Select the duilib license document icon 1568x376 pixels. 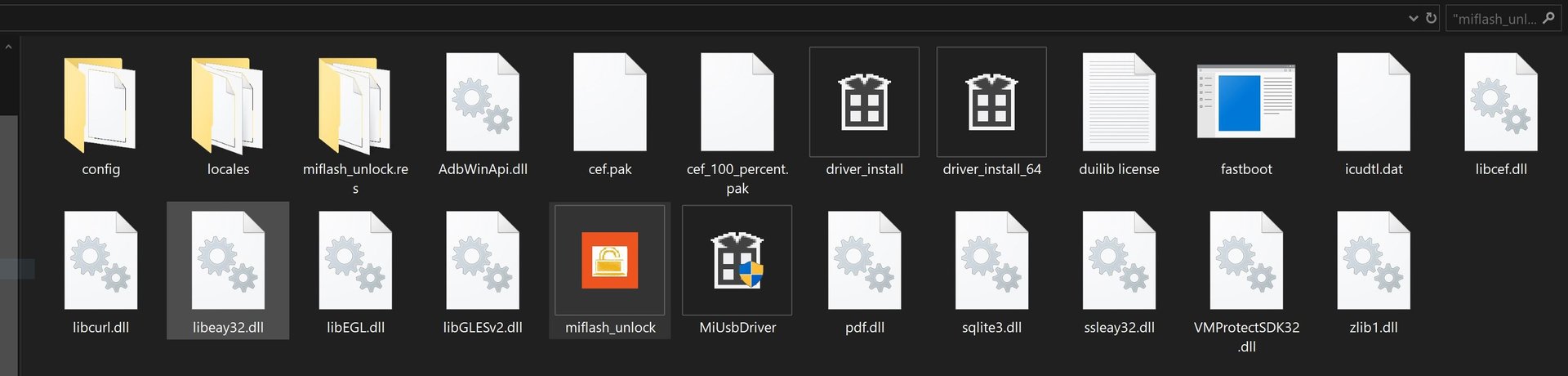pyautogui.click(x=1119, y=102)
